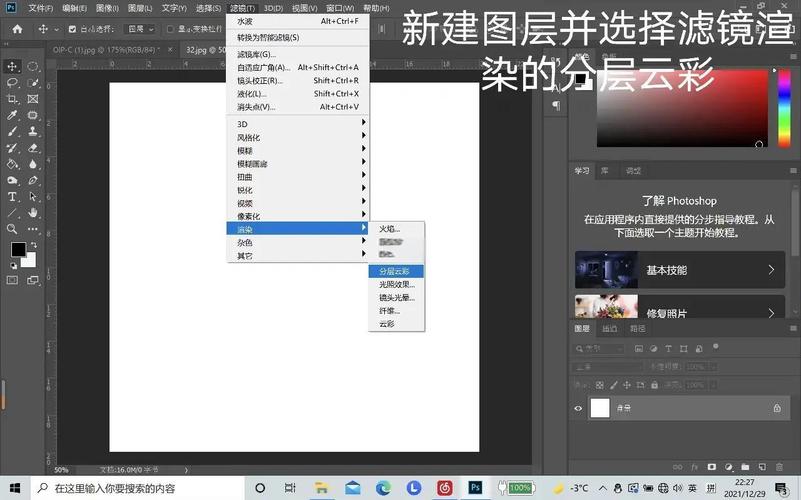Select the Quick Selection tool
Viewport: 801px width, 500px height.
pyautogui.click(x=33, y=83)
